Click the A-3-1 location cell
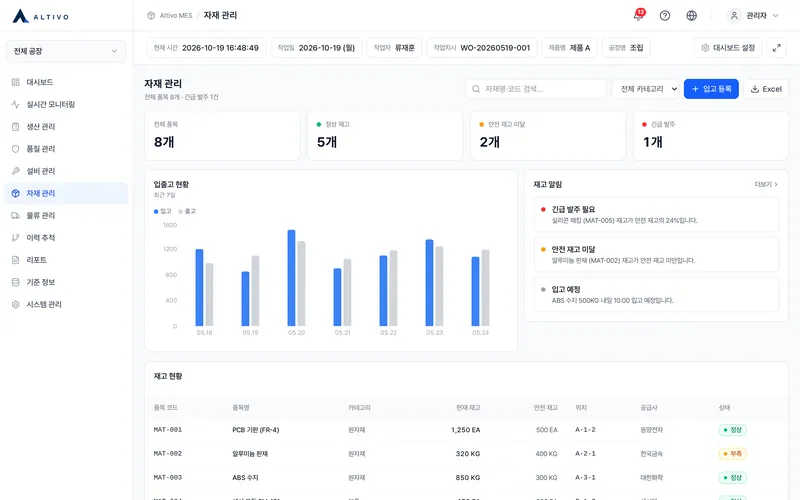The image size is (800, 500). coord(585,478)
